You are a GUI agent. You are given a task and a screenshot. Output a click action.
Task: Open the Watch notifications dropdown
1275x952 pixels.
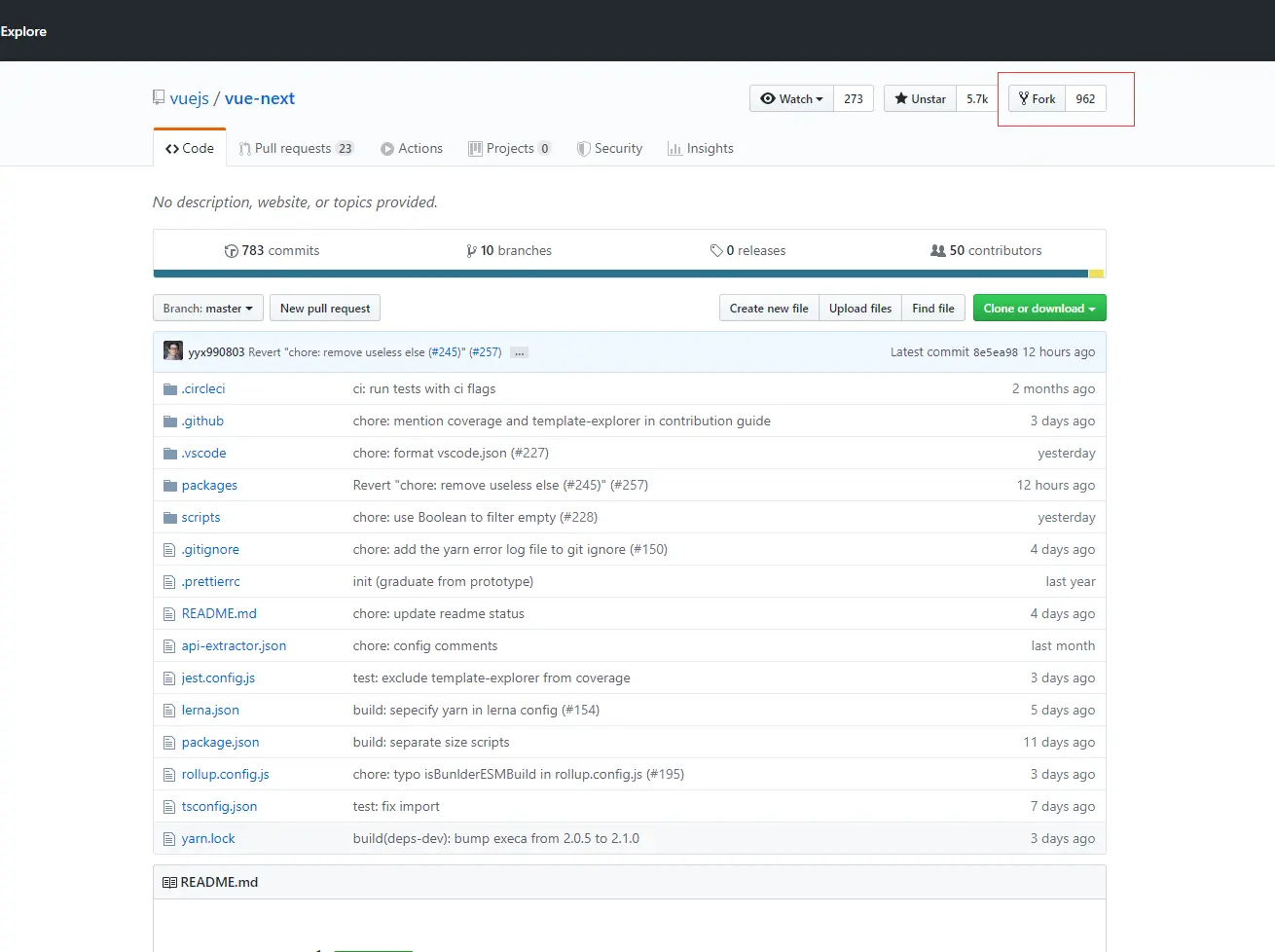[x=791, y=98]
